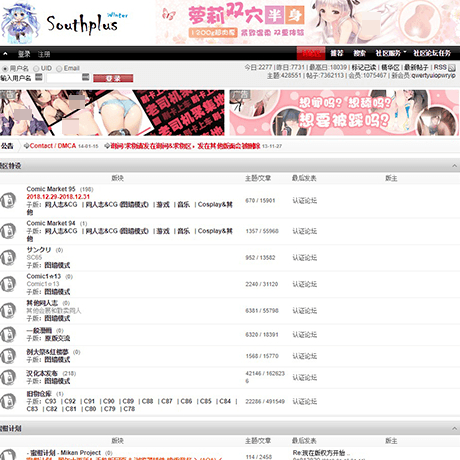Focus the username input field
The height and width of the screenshot is (460, 460).
64,78
